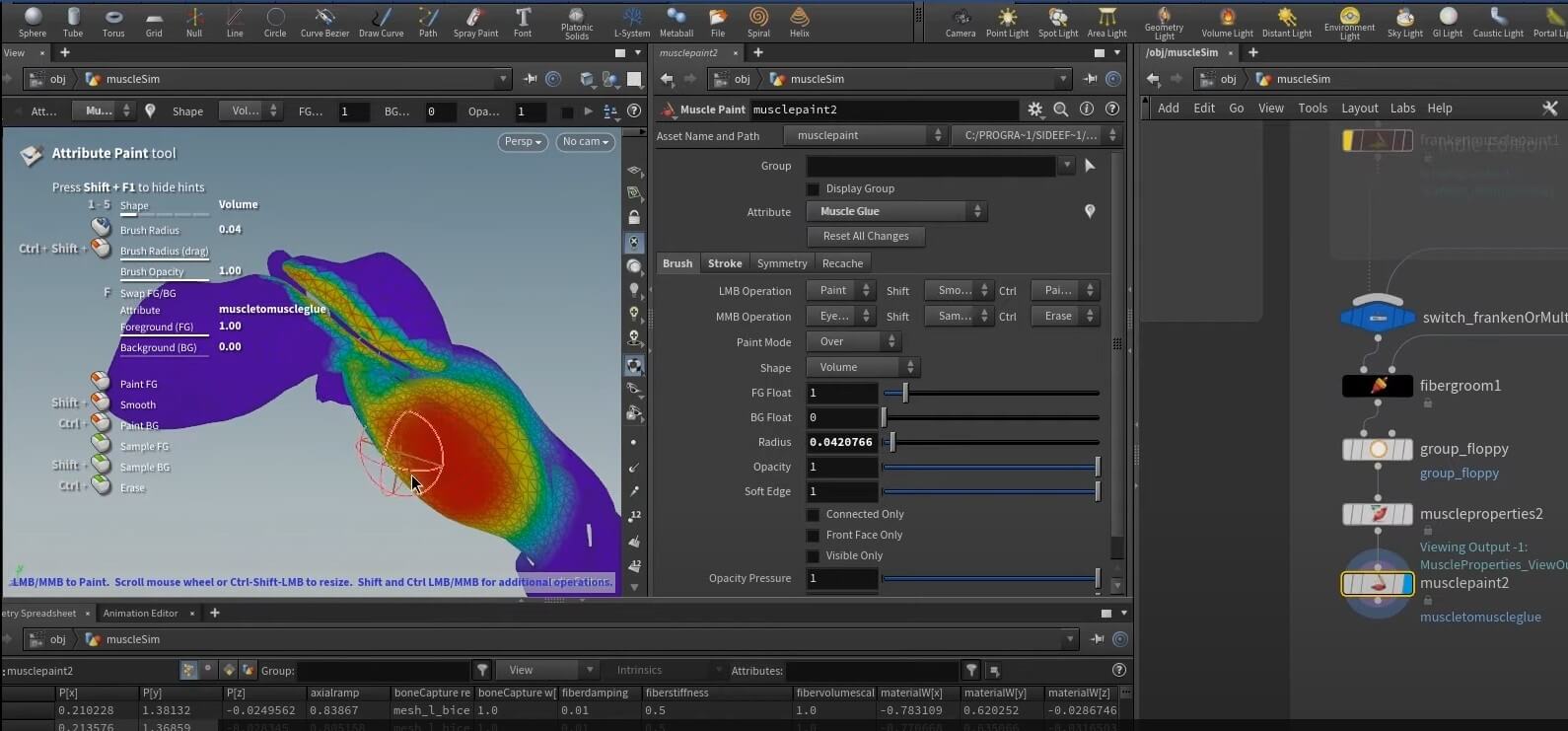Open the Persp viewport menu
1568x731 pixels.
[523, 142]
